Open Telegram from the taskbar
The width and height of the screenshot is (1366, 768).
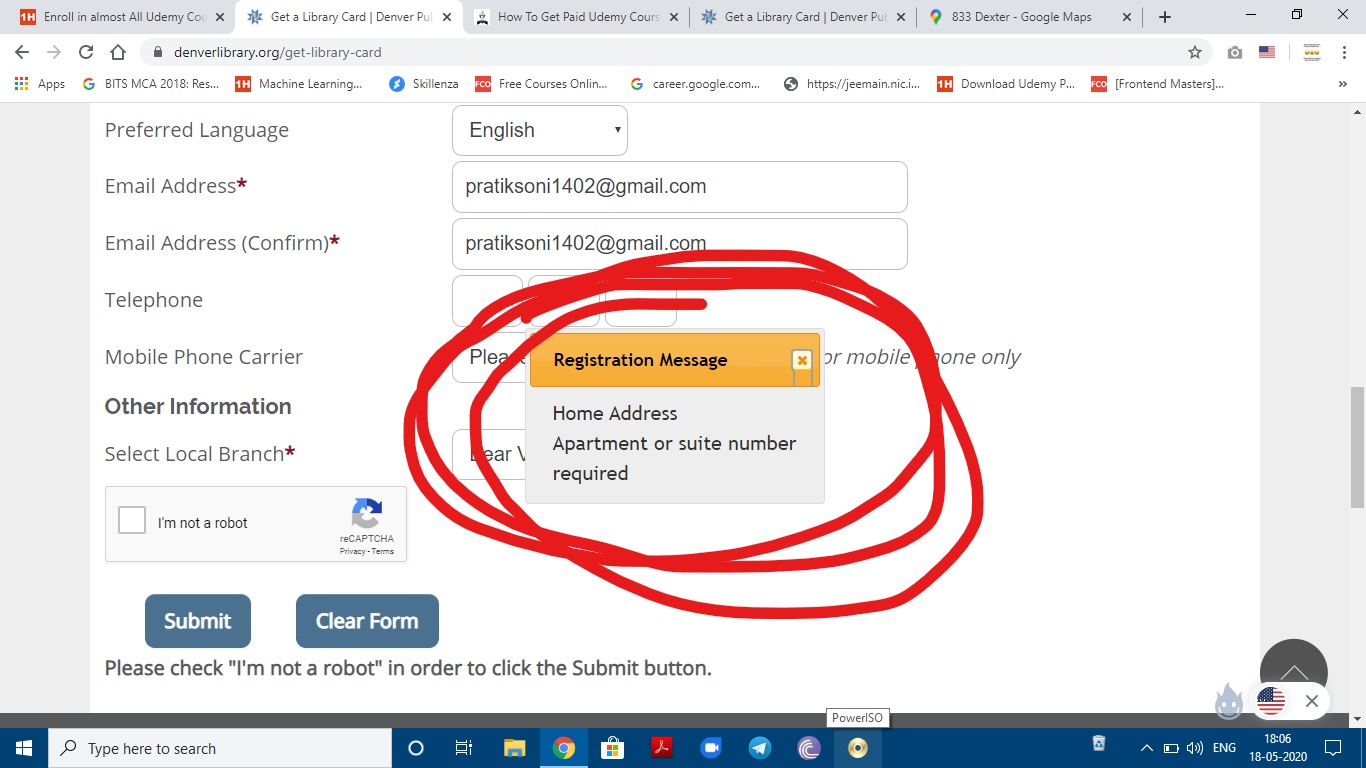pos(759,748)
